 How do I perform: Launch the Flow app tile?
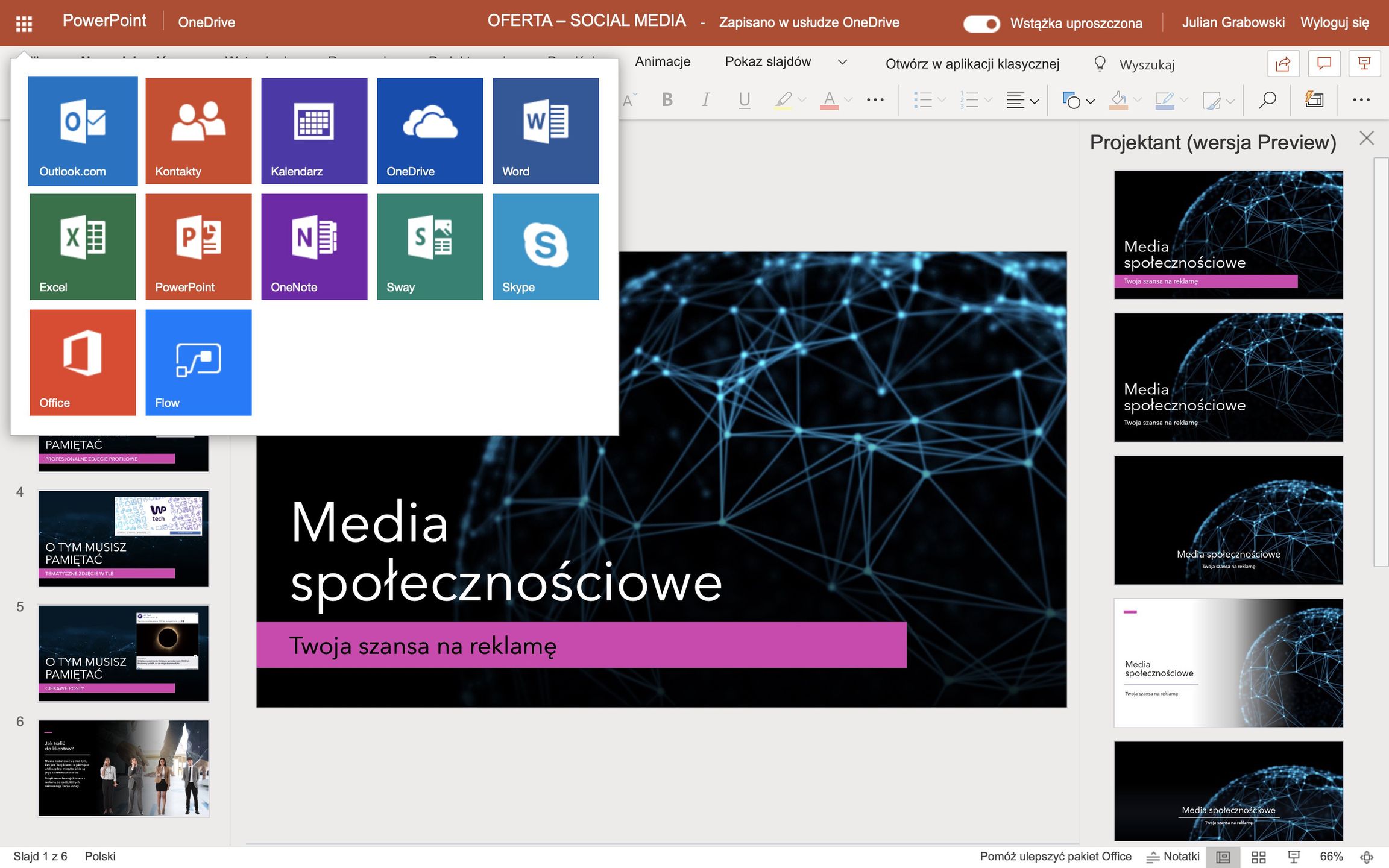pyautogui.click(x=198, y=362)
